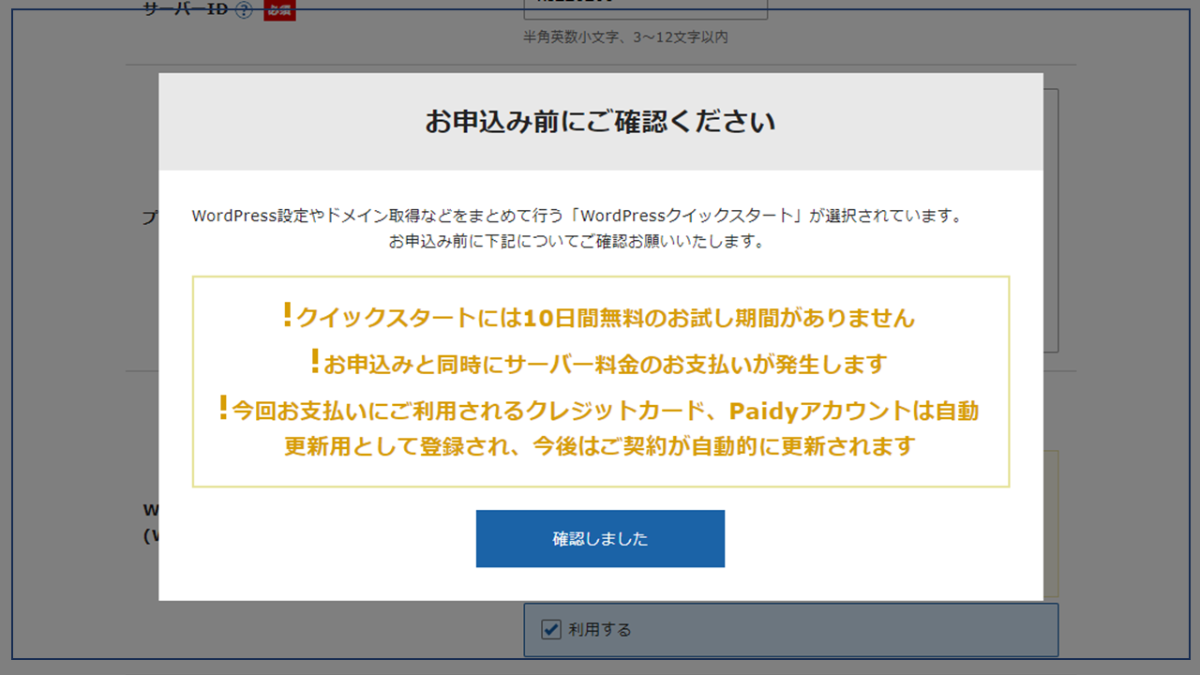The image size is (1200, 675).
Task: Click the WordPressクイックスタート description sentence
Action: click(577, 216)
